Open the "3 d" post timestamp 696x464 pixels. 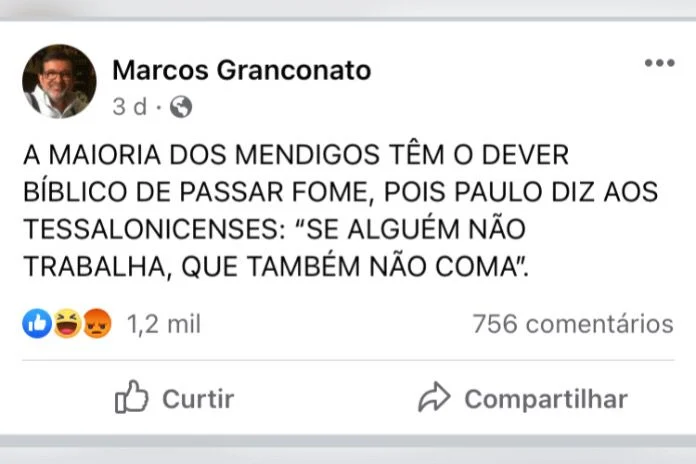130,105
